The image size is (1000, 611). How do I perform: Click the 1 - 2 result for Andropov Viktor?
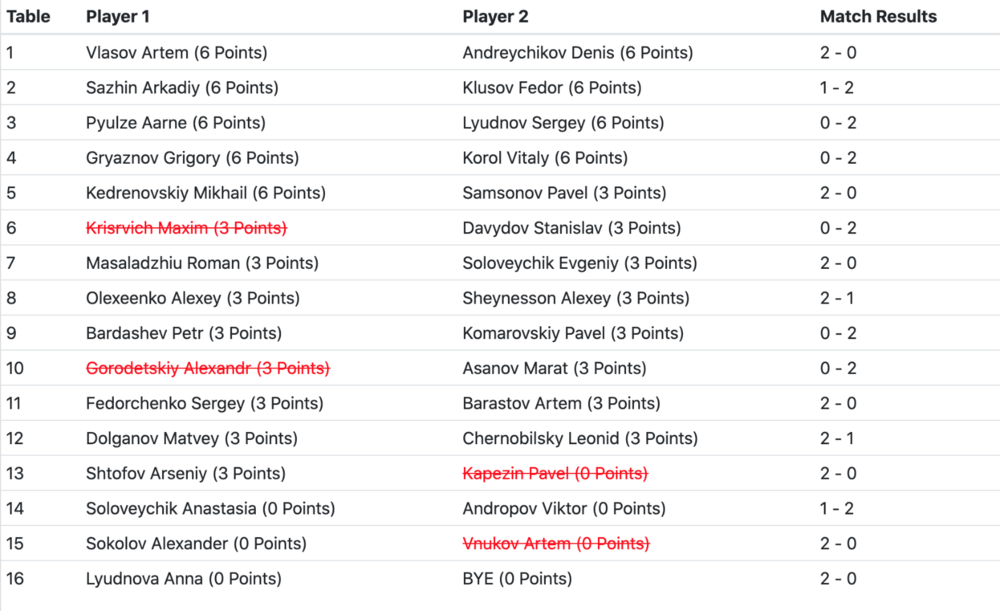tap(837, 508)
